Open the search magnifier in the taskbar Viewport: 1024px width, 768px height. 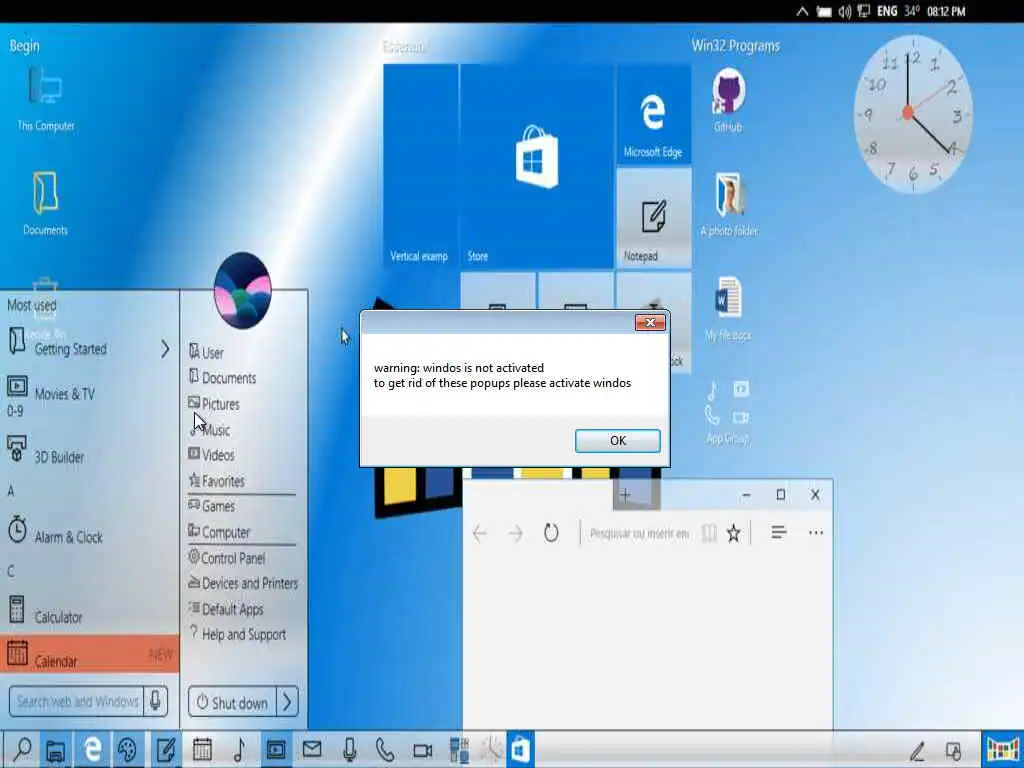(22, 749)
